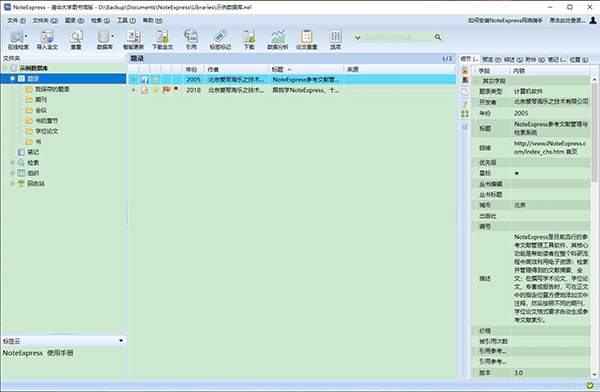Toggle the star on the 2005 record
Viewport: 600px width, 392px height.
(x=156, y=80)
